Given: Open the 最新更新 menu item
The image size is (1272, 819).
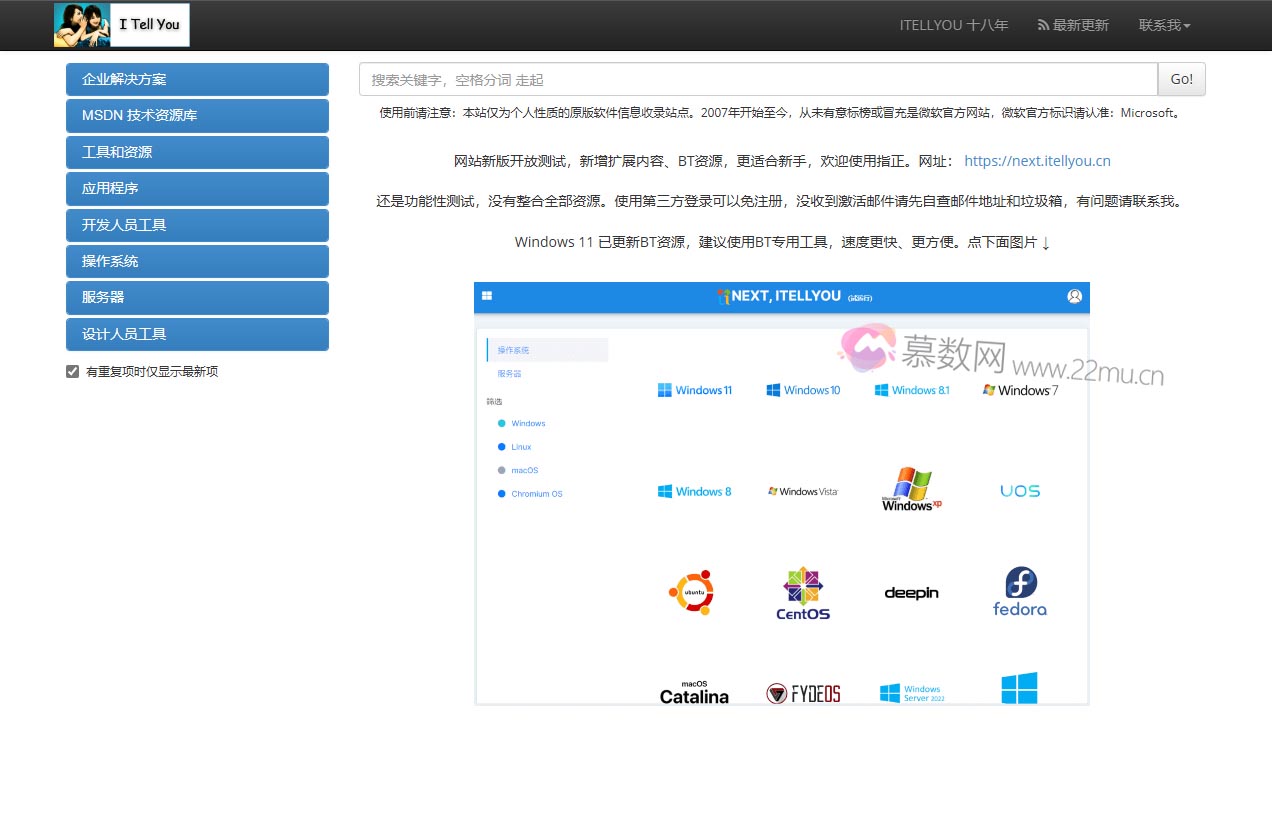Looking at the screenshot, I should pos(1073,25).
